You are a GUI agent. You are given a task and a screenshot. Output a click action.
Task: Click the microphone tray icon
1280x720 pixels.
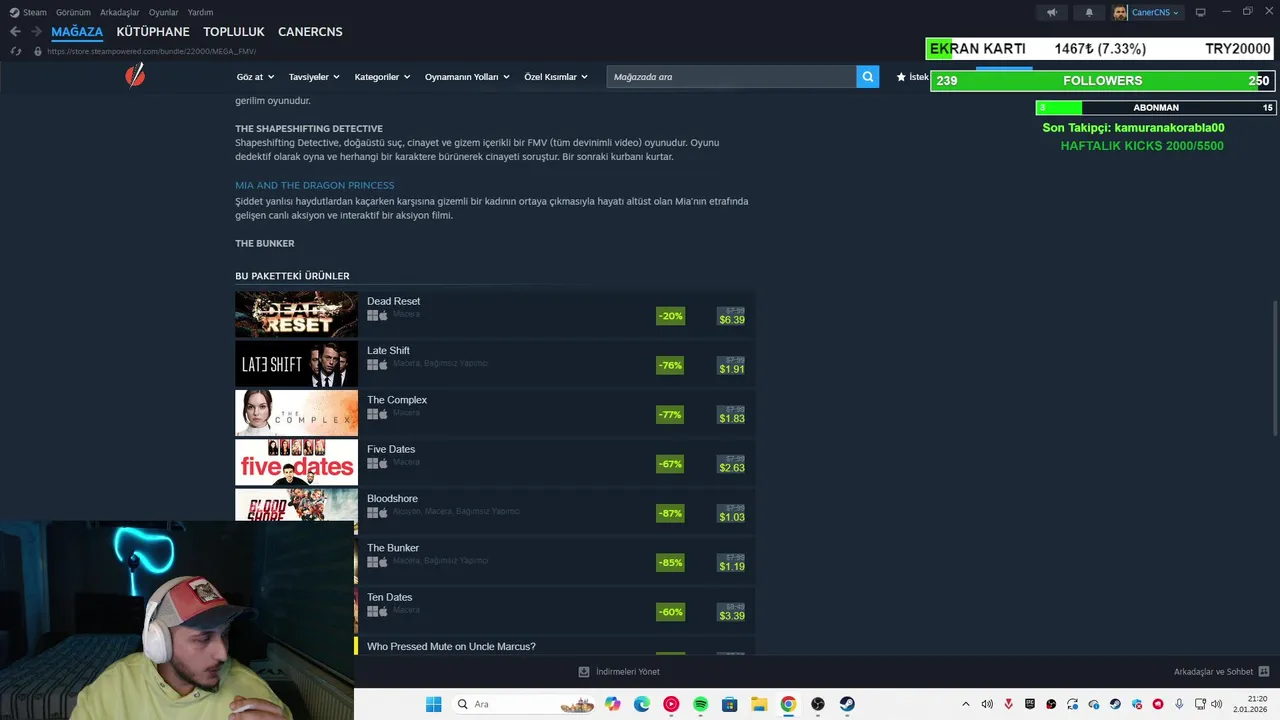1180,704
